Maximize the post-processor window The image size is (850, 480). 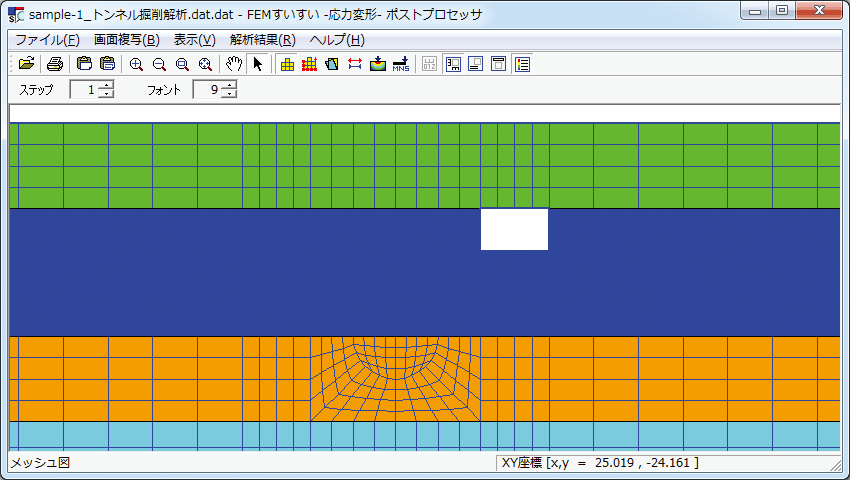point(782,10)
